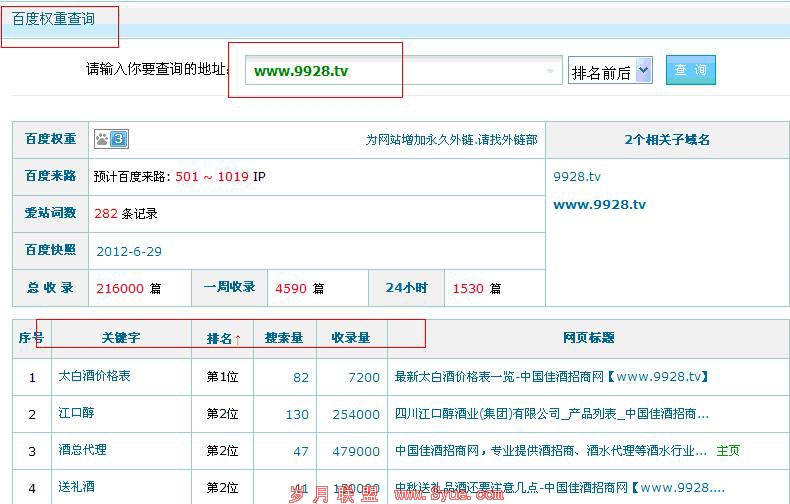Open the page title 四川江口醇酒业(集团)有限公司

(x=552, y=414)
